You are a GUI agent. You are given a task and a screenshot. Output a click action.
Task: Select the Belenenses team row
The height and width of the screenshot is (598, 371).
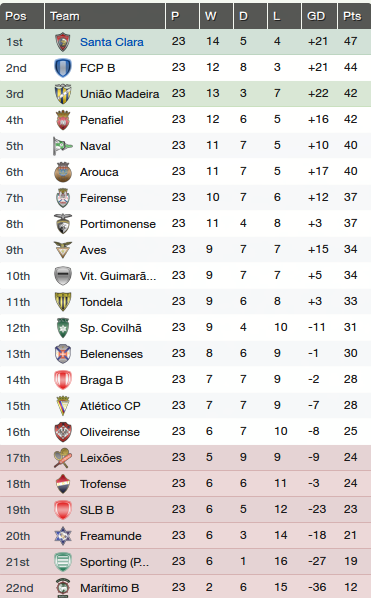pos(185,354)
